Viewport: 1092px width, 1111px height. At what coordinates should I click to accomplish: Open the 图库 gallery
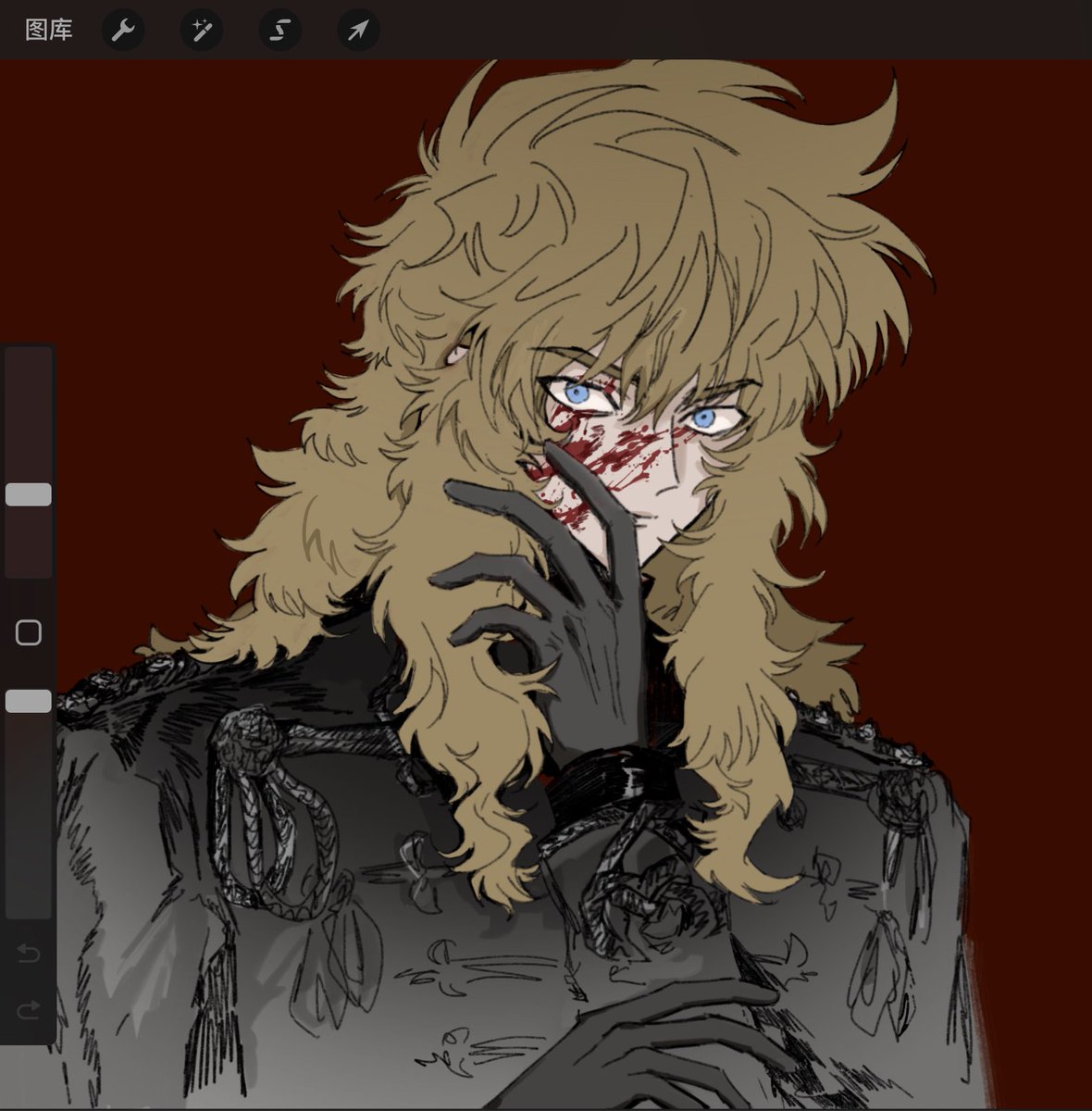(48, 31)
